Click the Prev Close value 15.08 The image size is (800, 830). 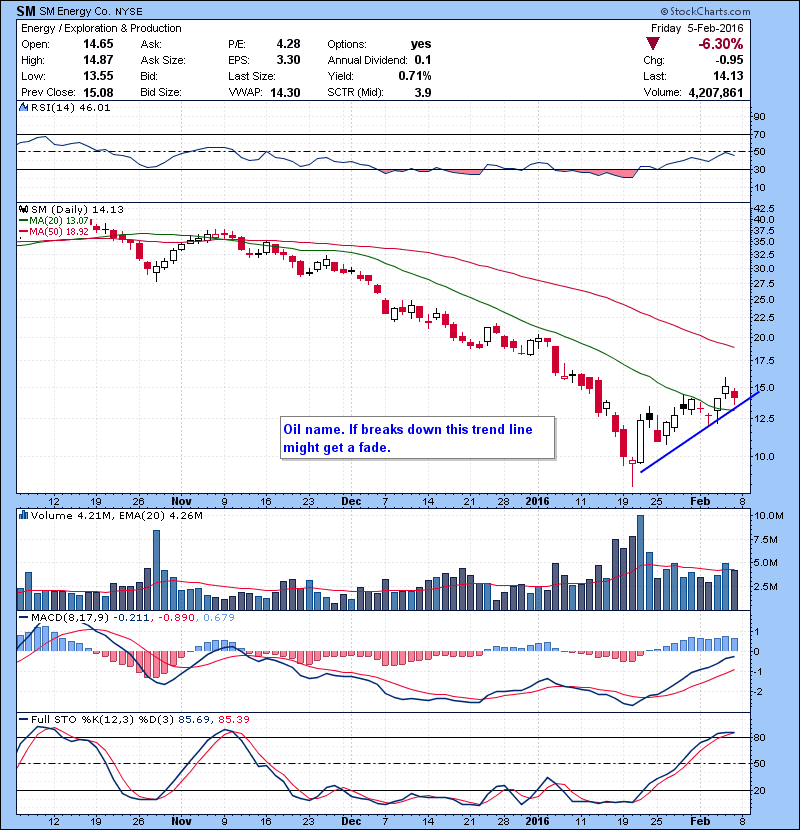tap(98, 92)
